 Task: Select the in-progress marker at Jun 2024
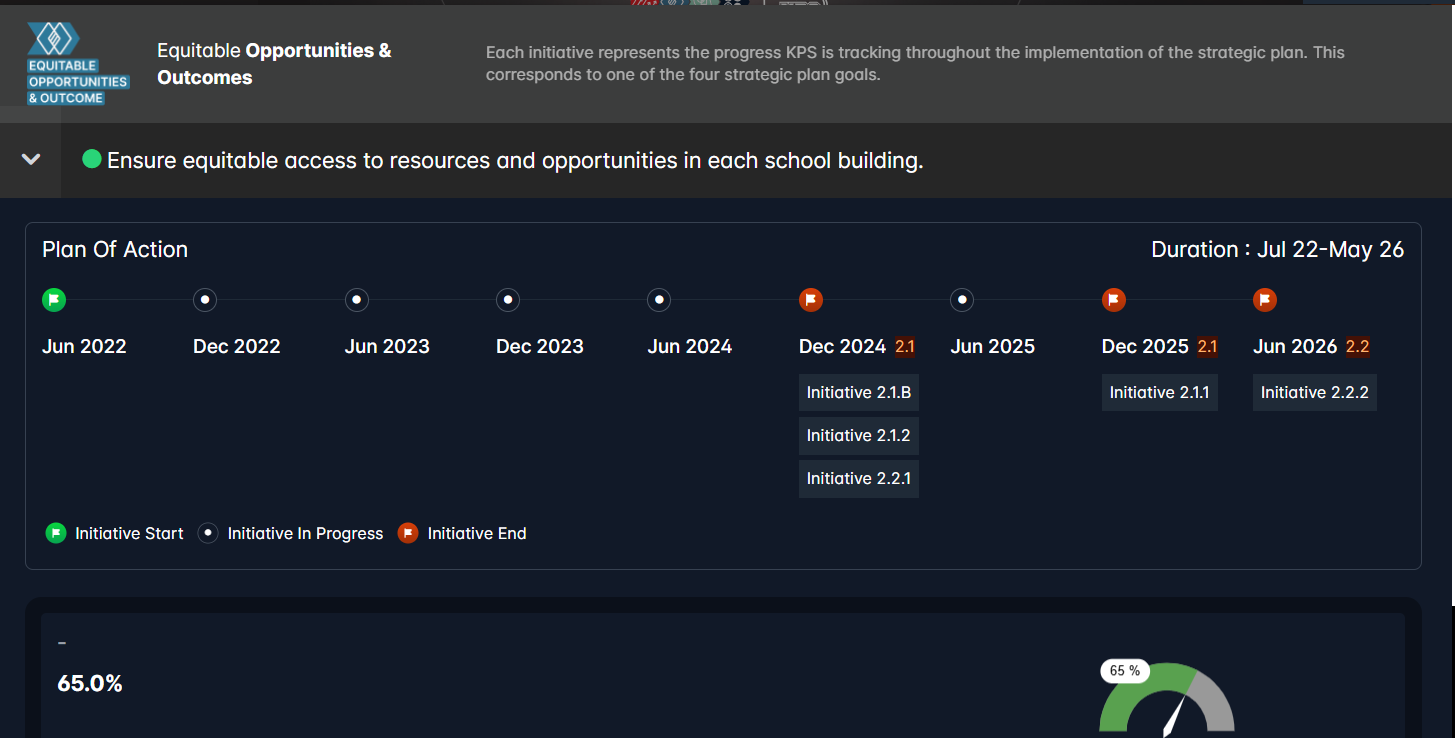659,300
